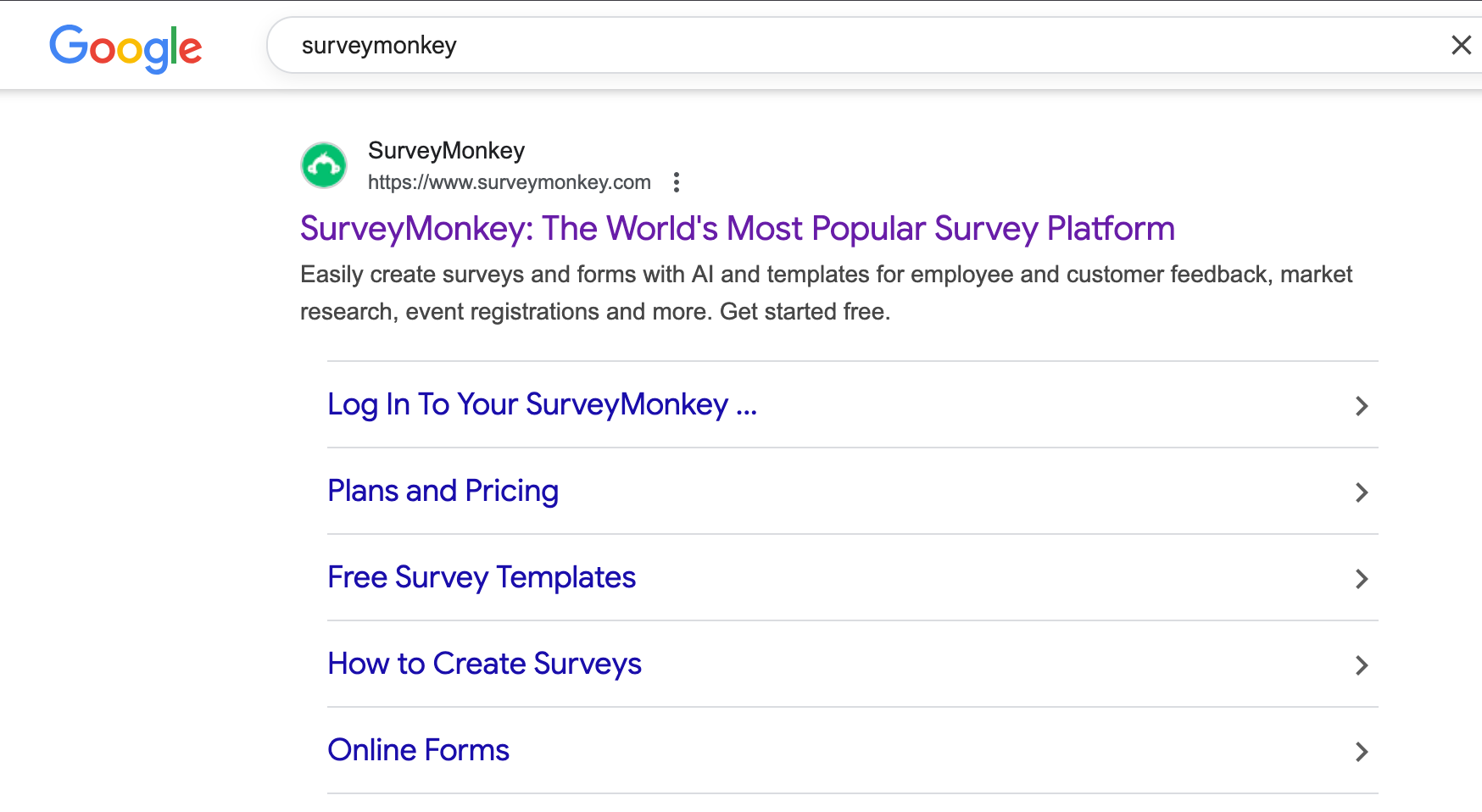Click the chevron on the Online Forms row
Screen dimensions: 1482x812
[x=1361, y=752]
